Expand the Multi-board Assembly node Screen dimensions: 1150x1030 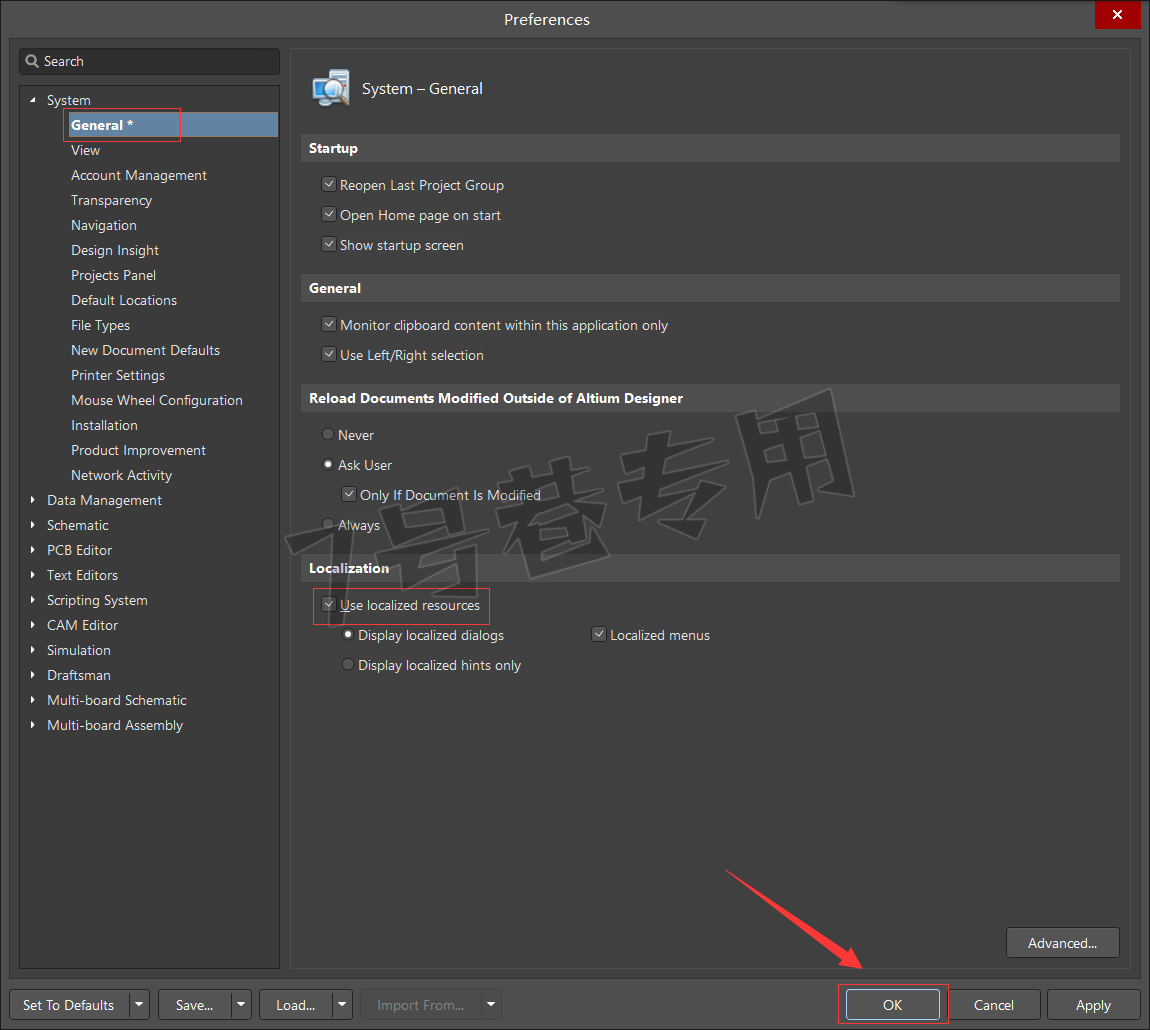32,725
